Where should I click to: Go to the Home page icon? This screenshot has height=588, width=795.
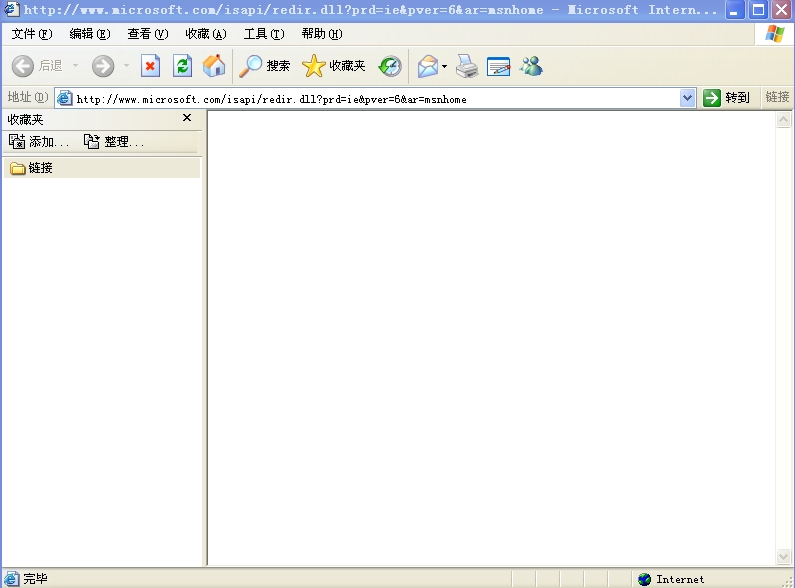tap(214, 66)
